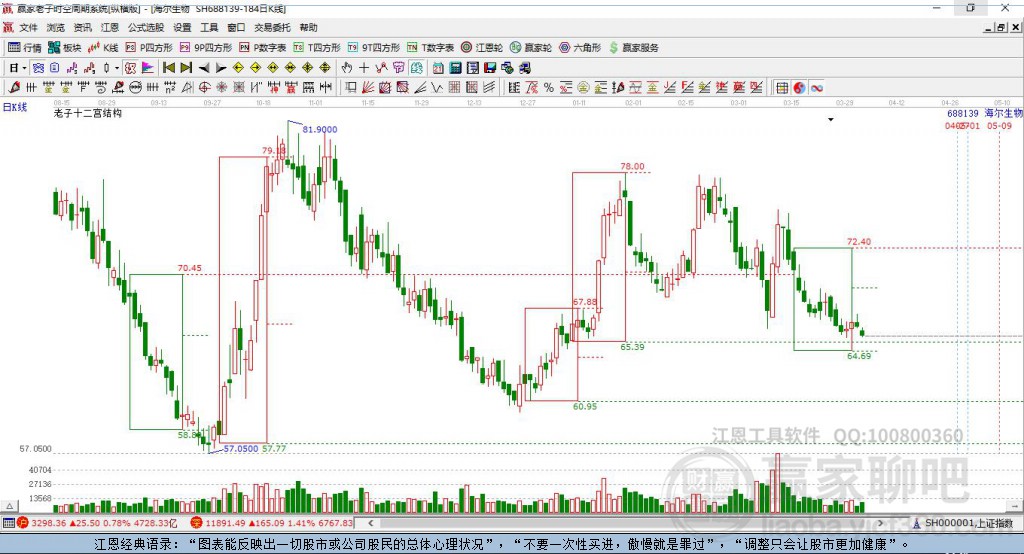Open the calendar icon tool
1024x554 pixels.
click(438, 68)
